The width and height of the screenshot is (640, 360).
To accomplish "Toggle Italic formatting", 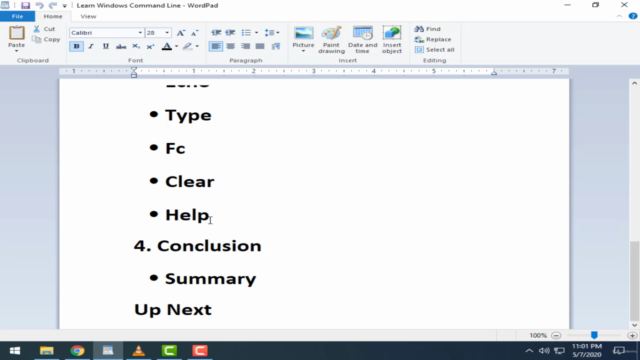I will point(91,46).
